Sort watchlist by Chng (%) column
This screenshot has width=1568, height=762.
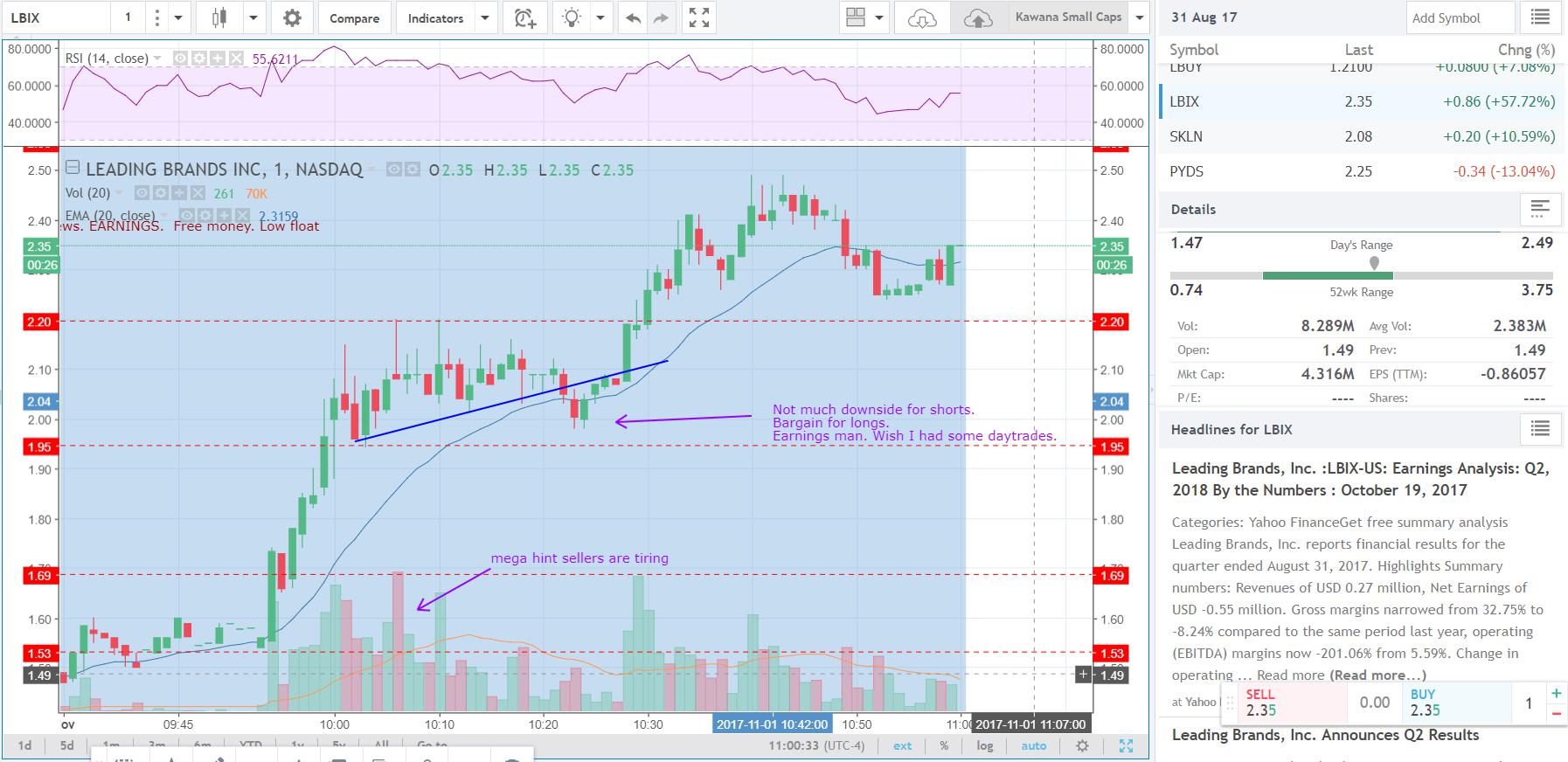[1526, 50]
